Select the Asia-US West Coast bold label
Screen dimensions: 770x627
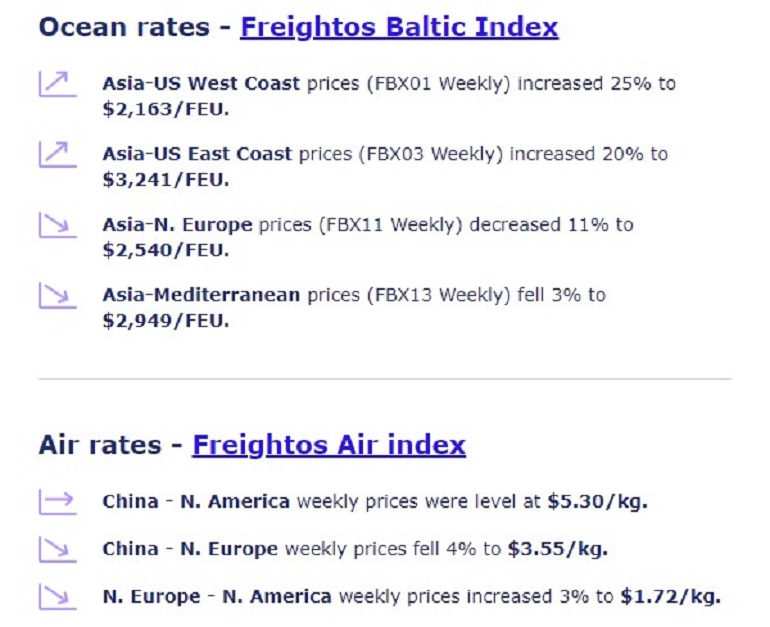tap(201, 83)
